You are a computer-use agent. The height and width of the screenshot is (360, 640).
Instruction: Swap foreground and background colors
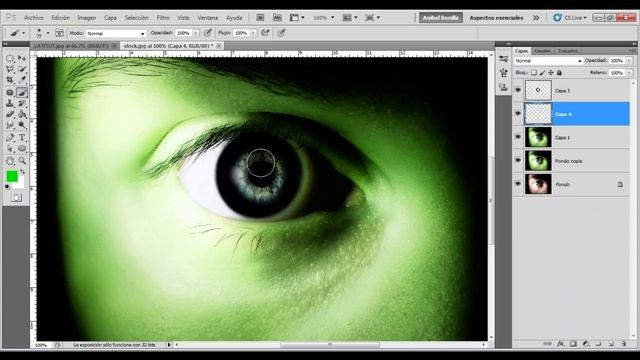coord(22,172)
